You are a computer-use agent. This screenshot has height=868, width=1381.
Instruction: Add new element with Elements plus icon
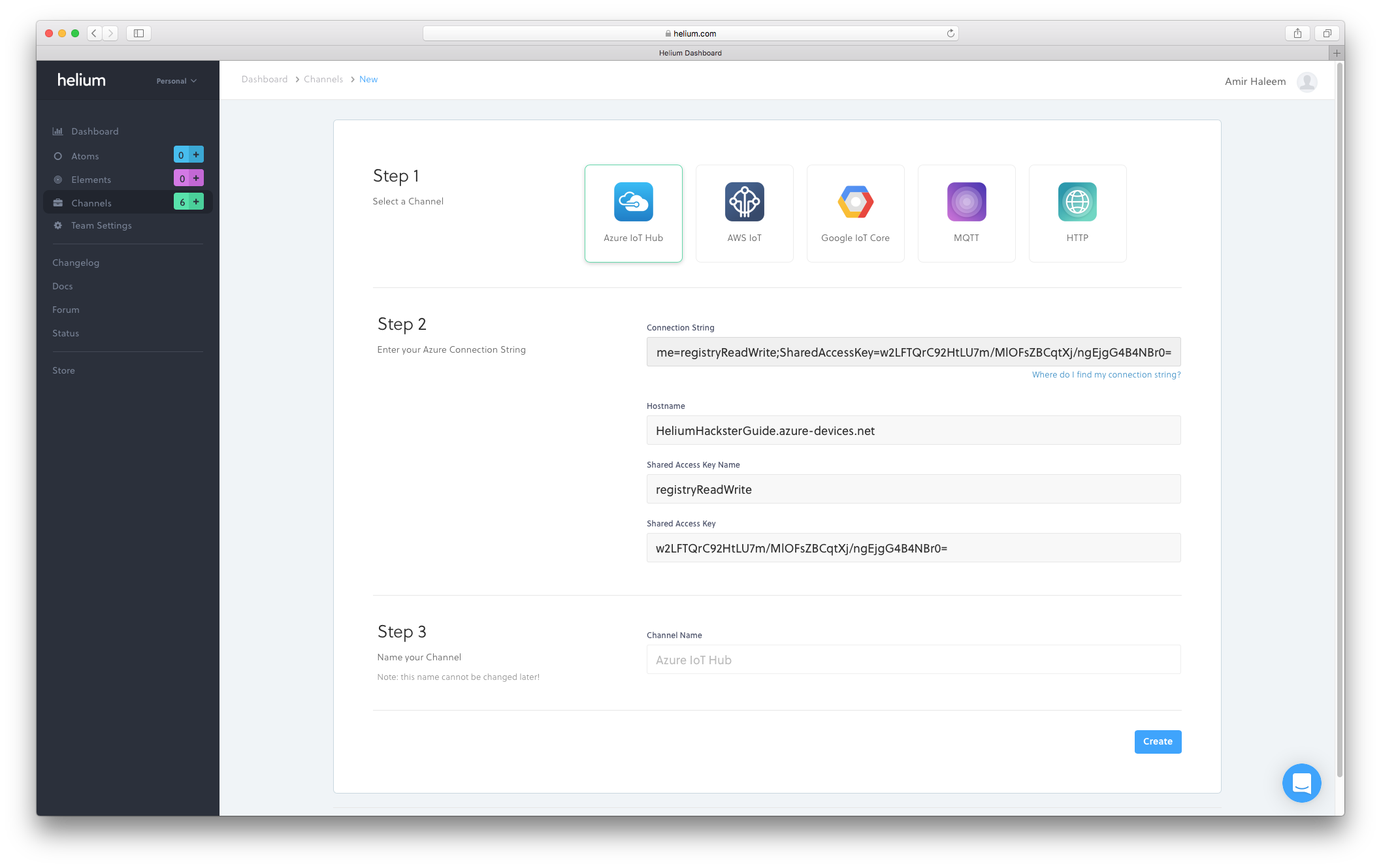196,178
